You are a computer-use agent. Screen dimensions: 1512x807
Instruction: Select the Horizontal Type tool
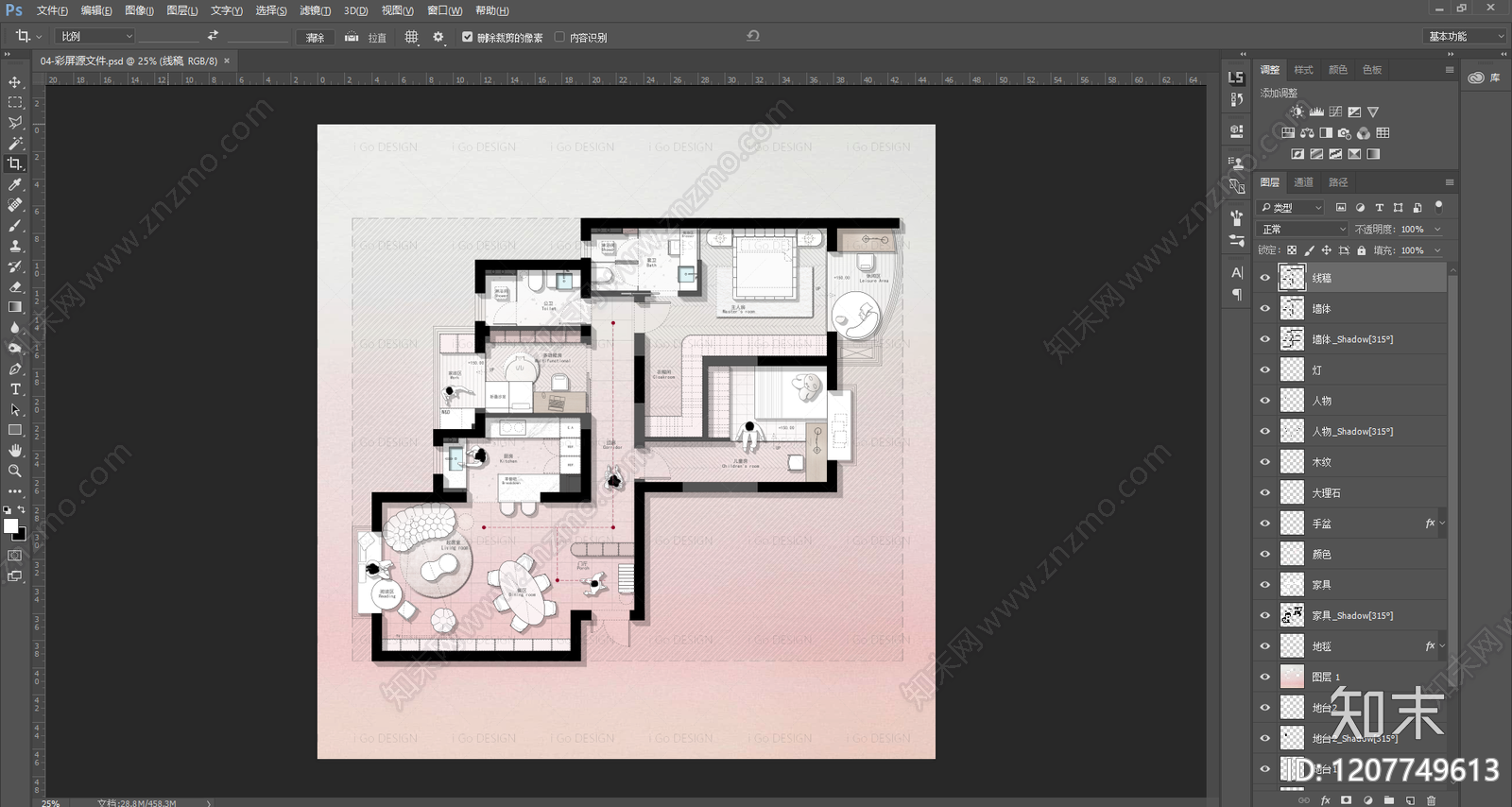coord(15,389)
